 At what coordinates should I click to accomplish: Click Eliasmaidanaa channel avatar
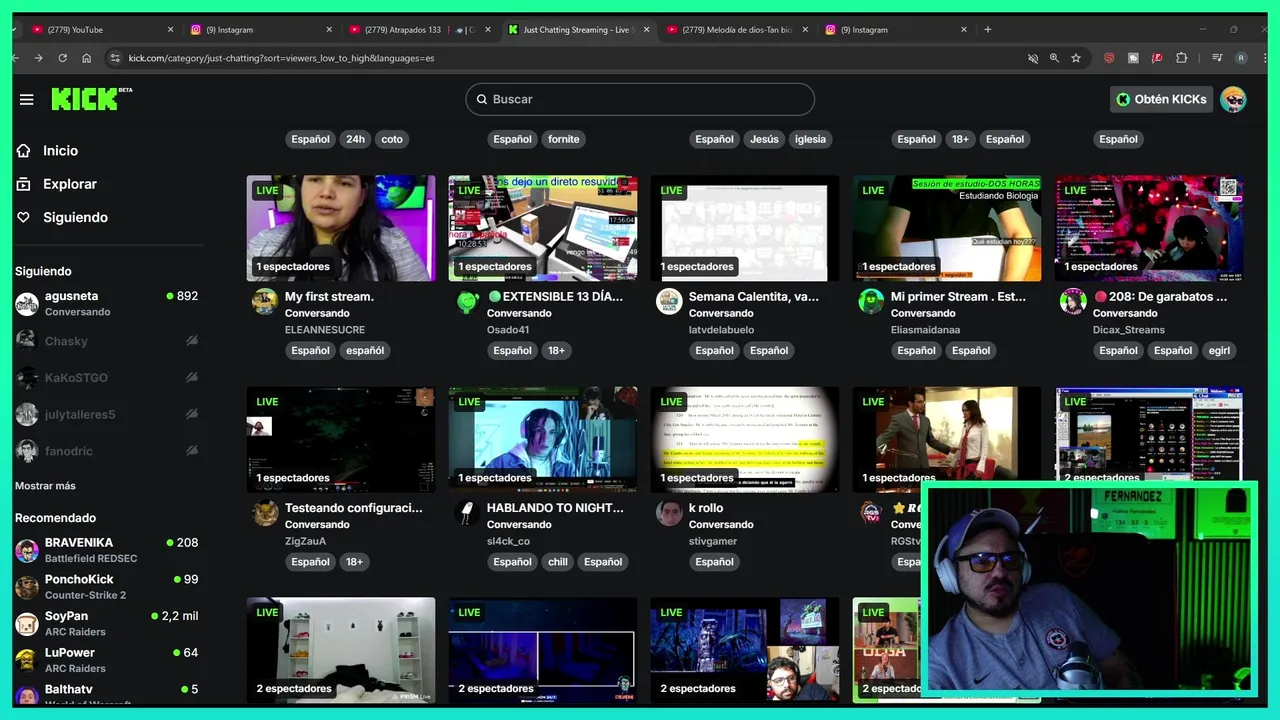point(871,301)
